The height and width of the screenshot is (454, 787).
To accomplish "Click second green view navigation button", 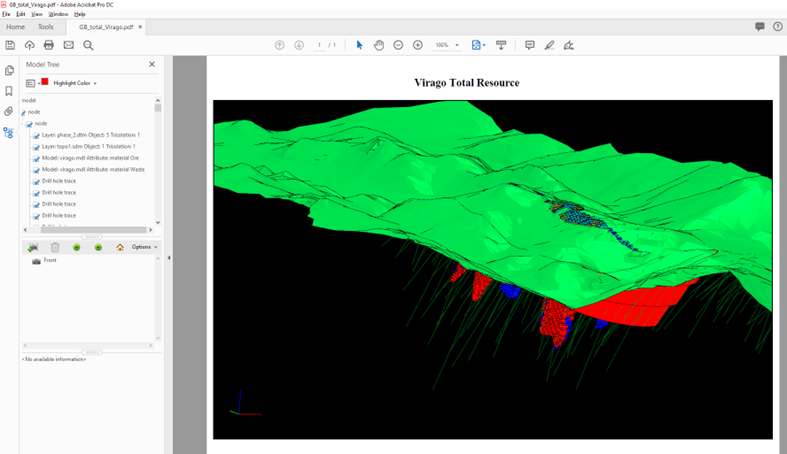I will click(x=98, y=247).
